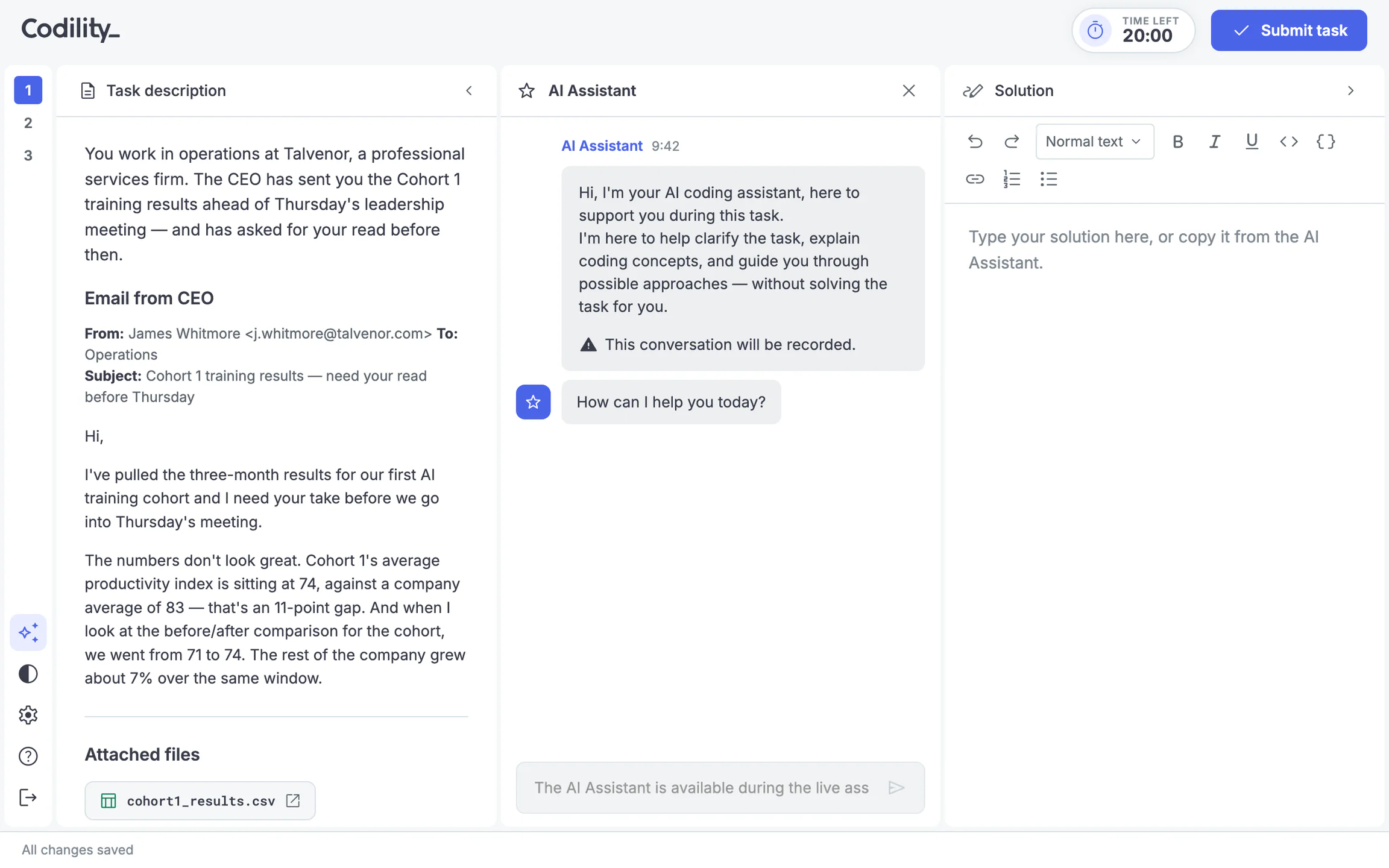Switch to task number 2
This screenshot has height=868, width=1389.
28,123
